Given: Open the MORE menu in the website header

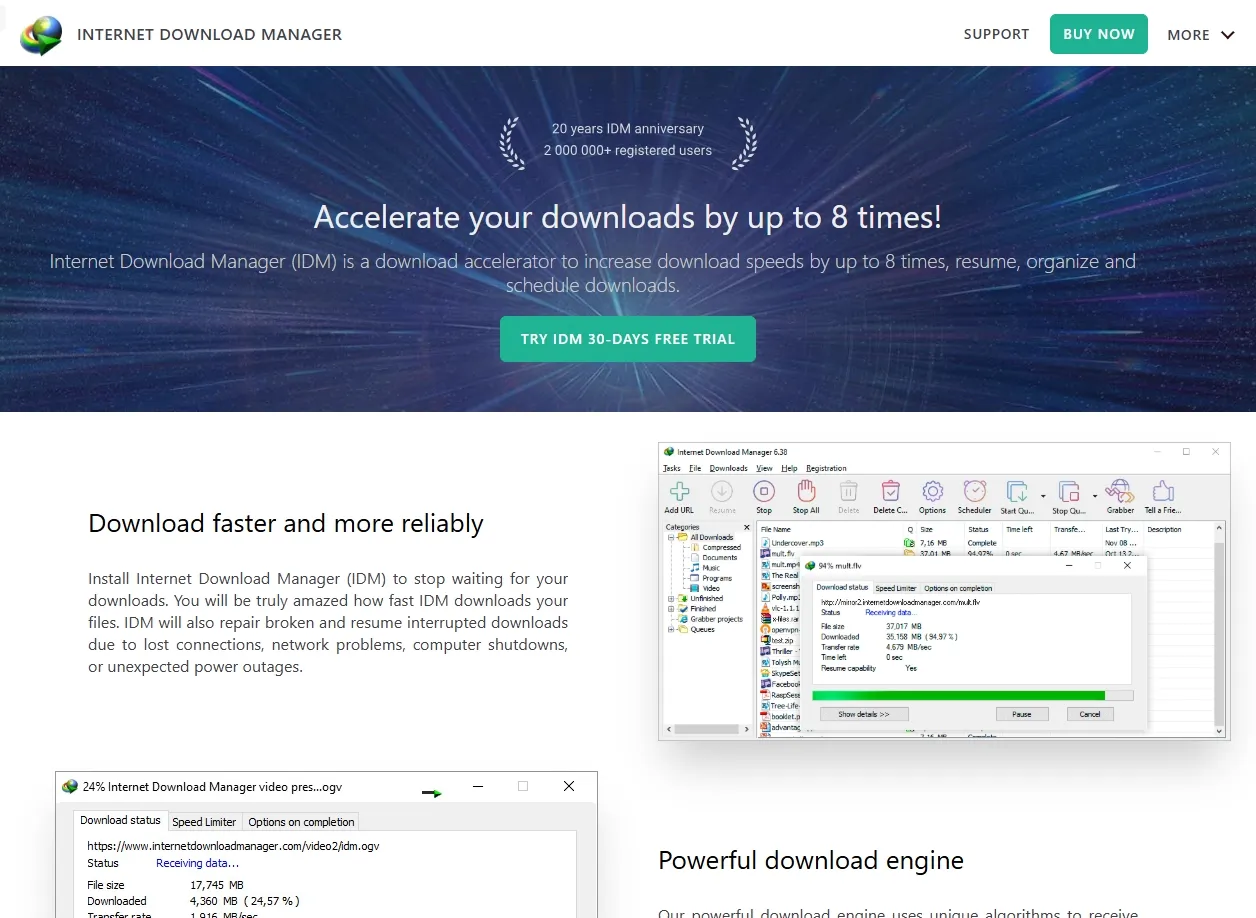Looking at the screenshot, I should click(x=1200, y=34).
